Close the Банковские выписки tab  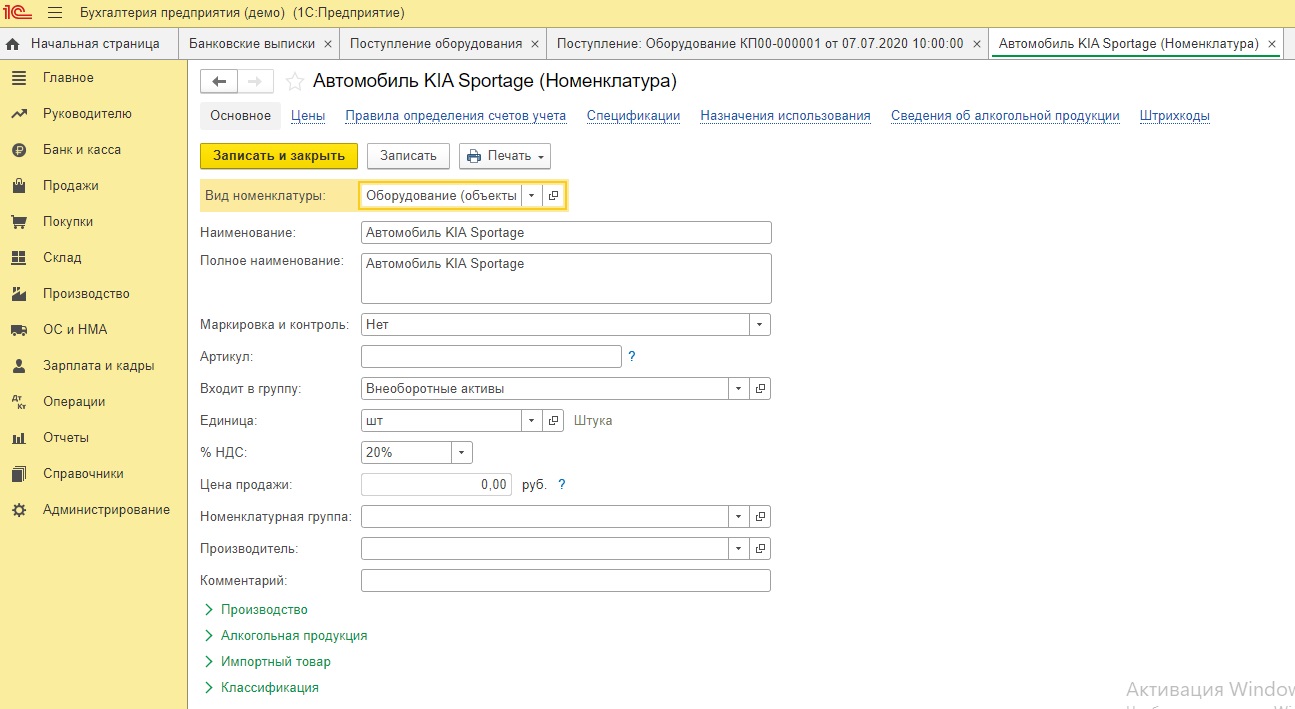pyautogui.click(x=326, y=44)
